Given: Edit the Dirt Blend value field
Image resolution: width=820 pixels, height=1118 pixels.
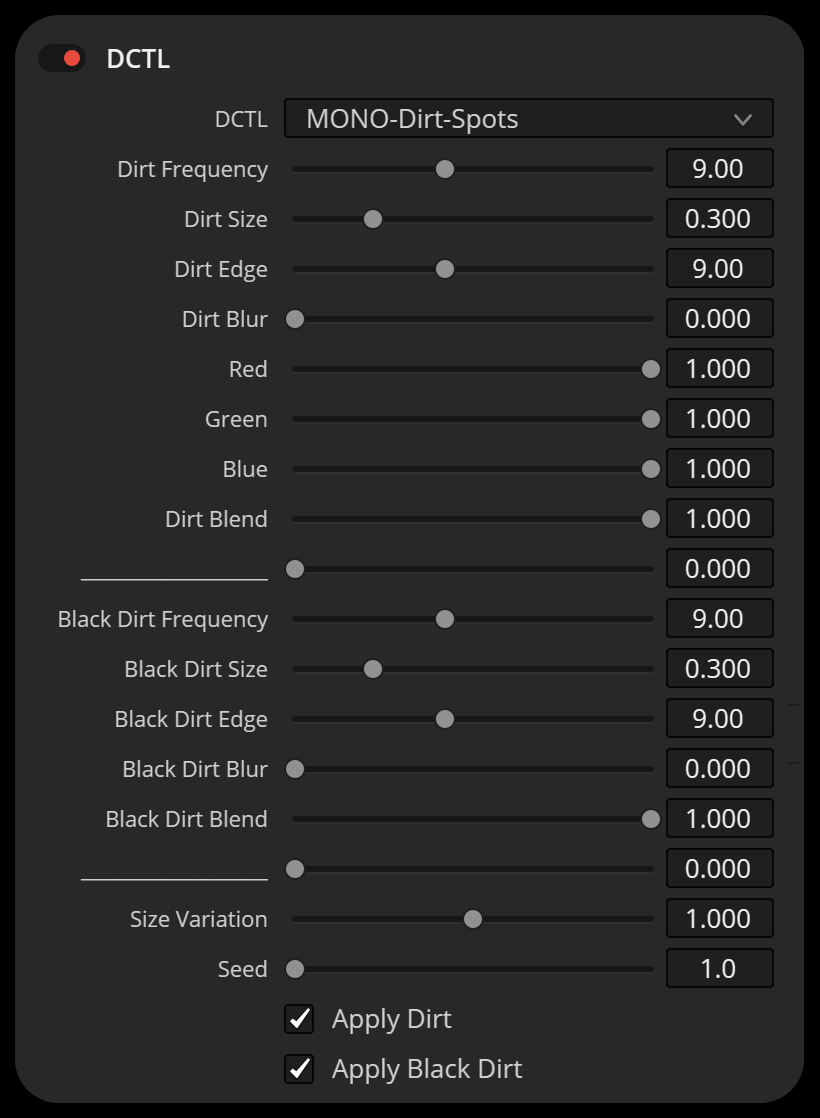Looking at the screenshot, I should click(x=719, y=519).
